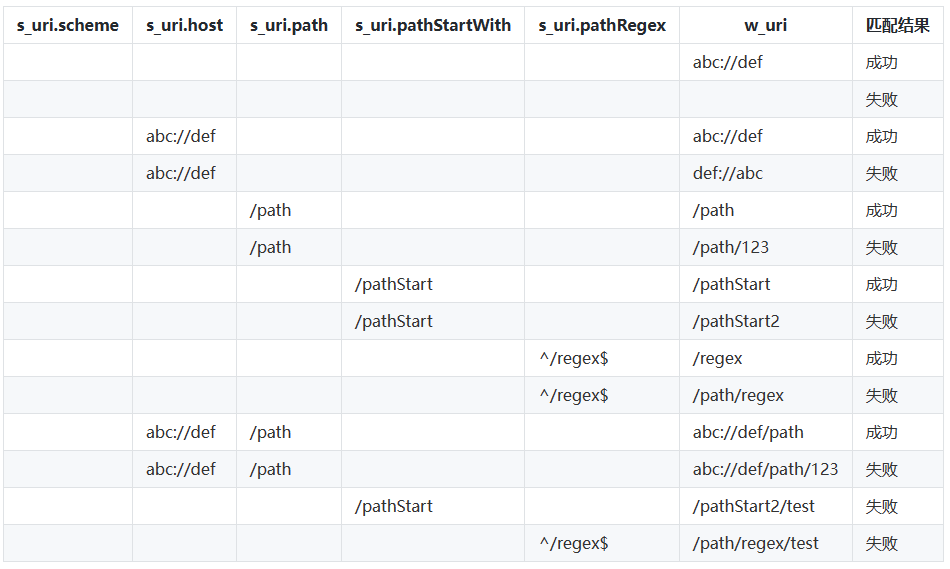This screenshot has width=950, height=569.
Task: Click the s_uri.scheme column header
Action: point(68,25)
